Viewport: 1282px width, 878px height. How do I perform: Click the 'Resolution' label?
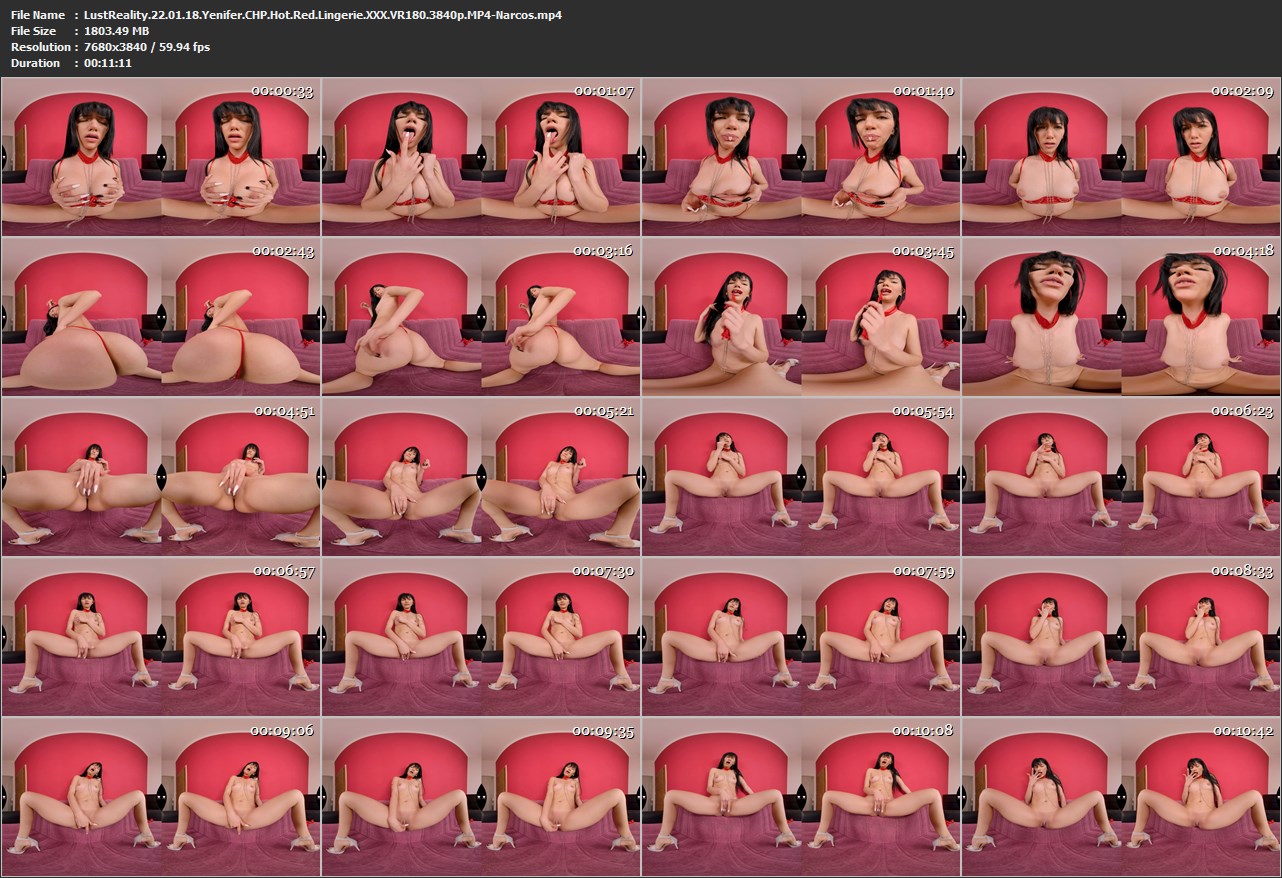40,47
